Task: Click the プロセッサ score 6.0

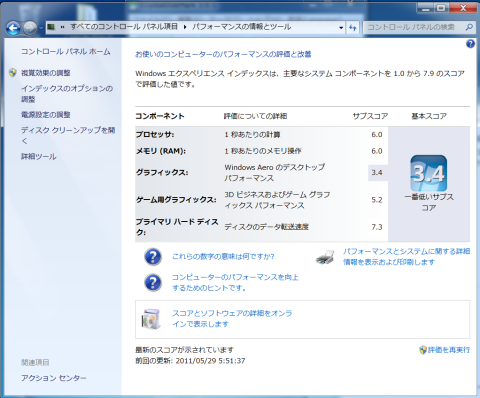Action: point(377,135)
